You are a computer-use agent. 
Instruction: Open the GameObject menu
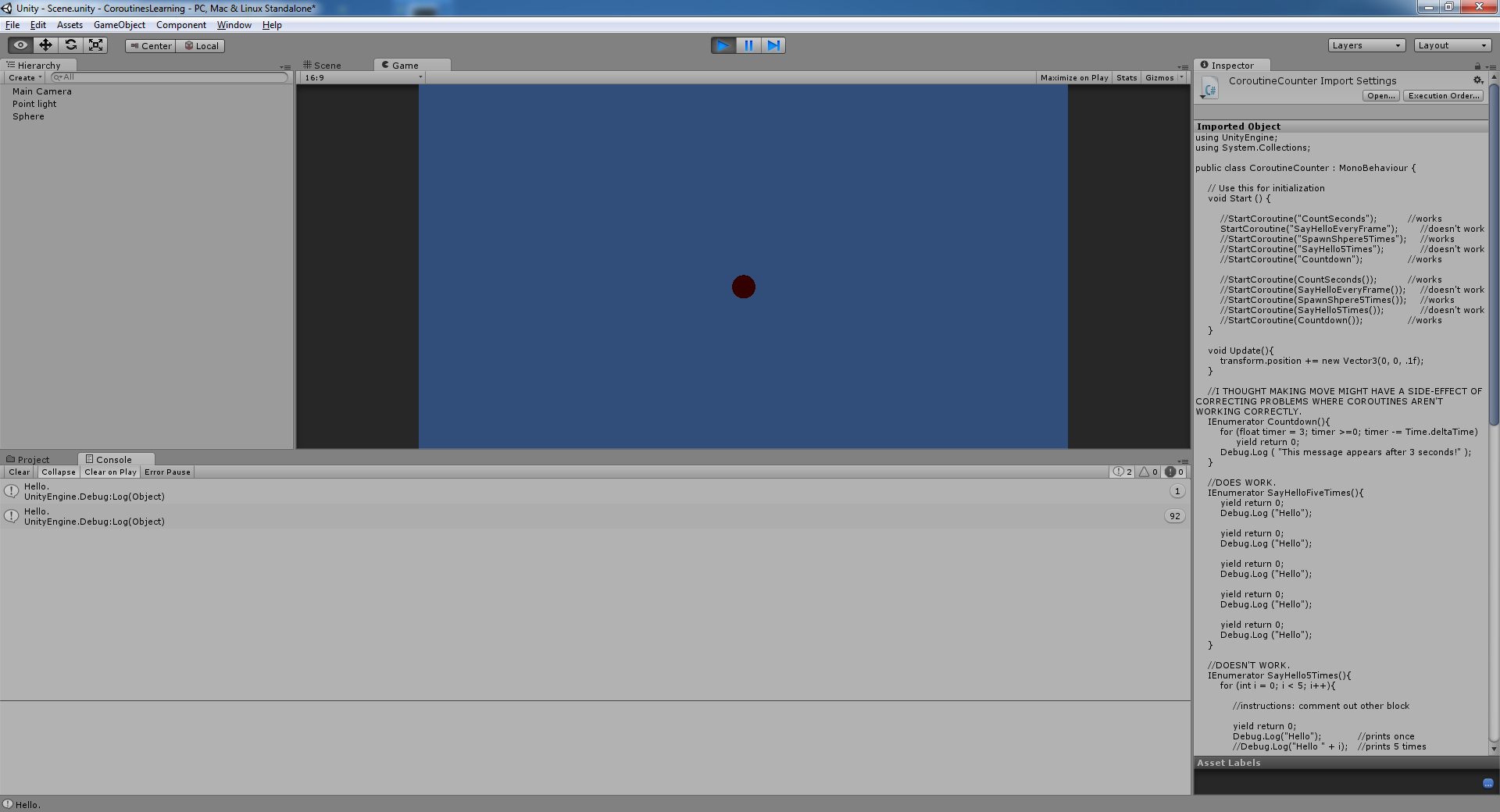pyautogui.click(x=120, y=25)
